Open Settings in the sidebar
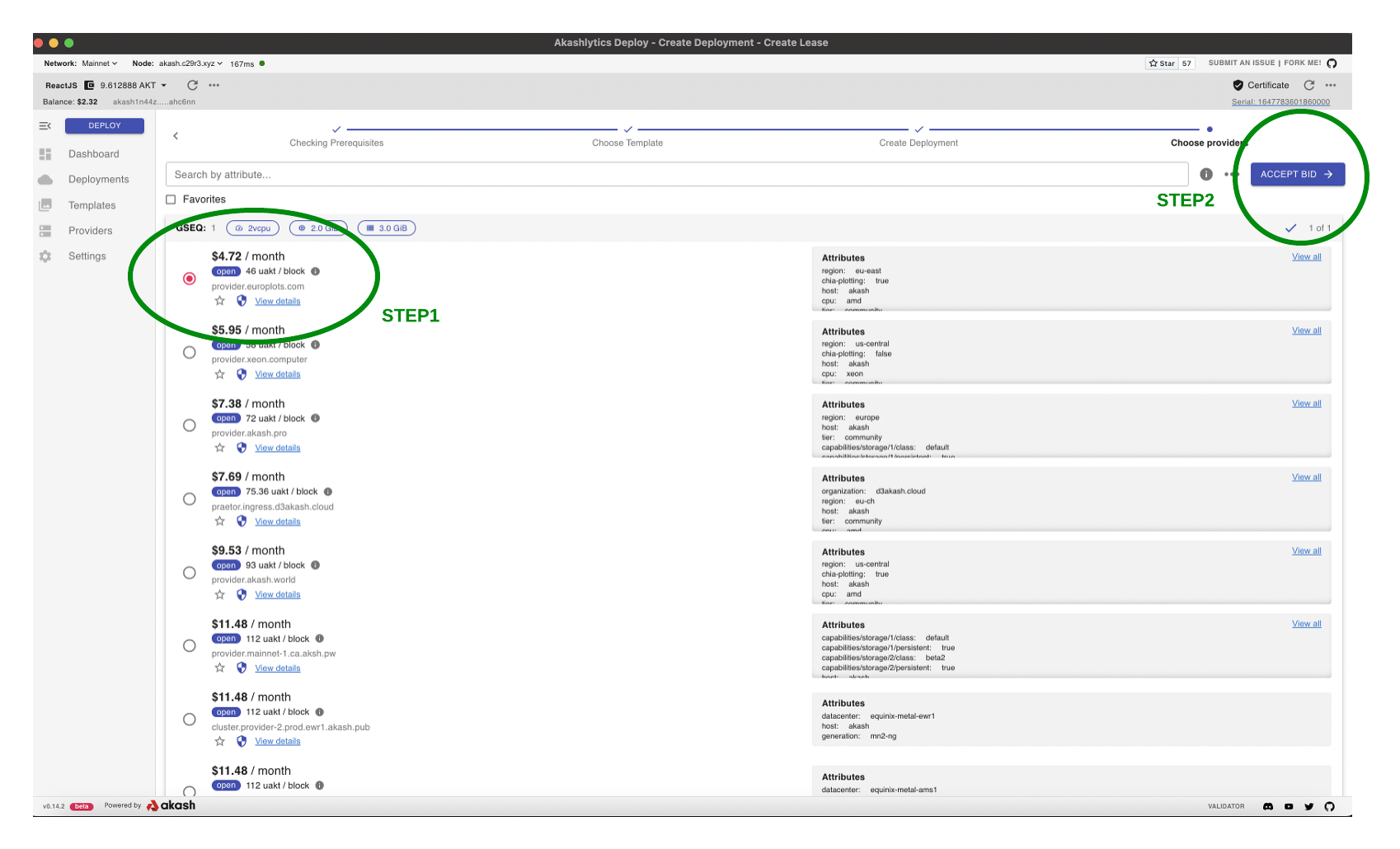The width and height of the screenshot is (1400, 849). tap(87, 256)
